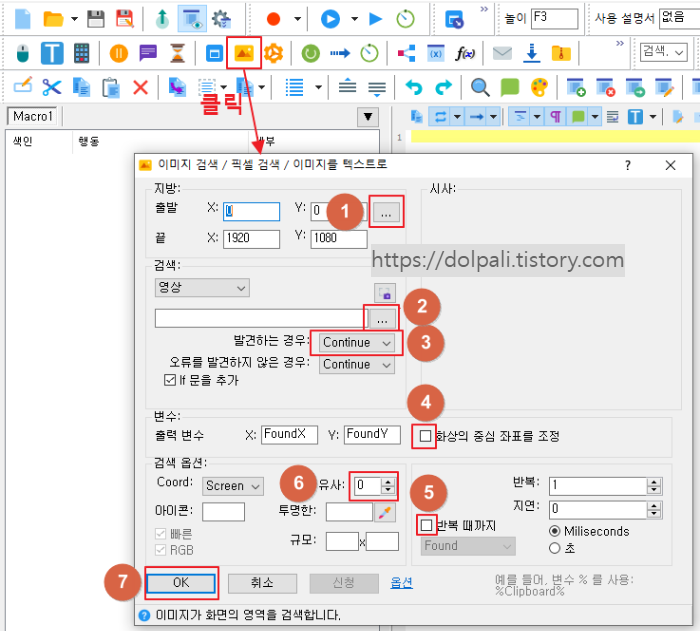Click the green comment bubble icon
This screenshot has width=700, height=631.
point(509,87)
